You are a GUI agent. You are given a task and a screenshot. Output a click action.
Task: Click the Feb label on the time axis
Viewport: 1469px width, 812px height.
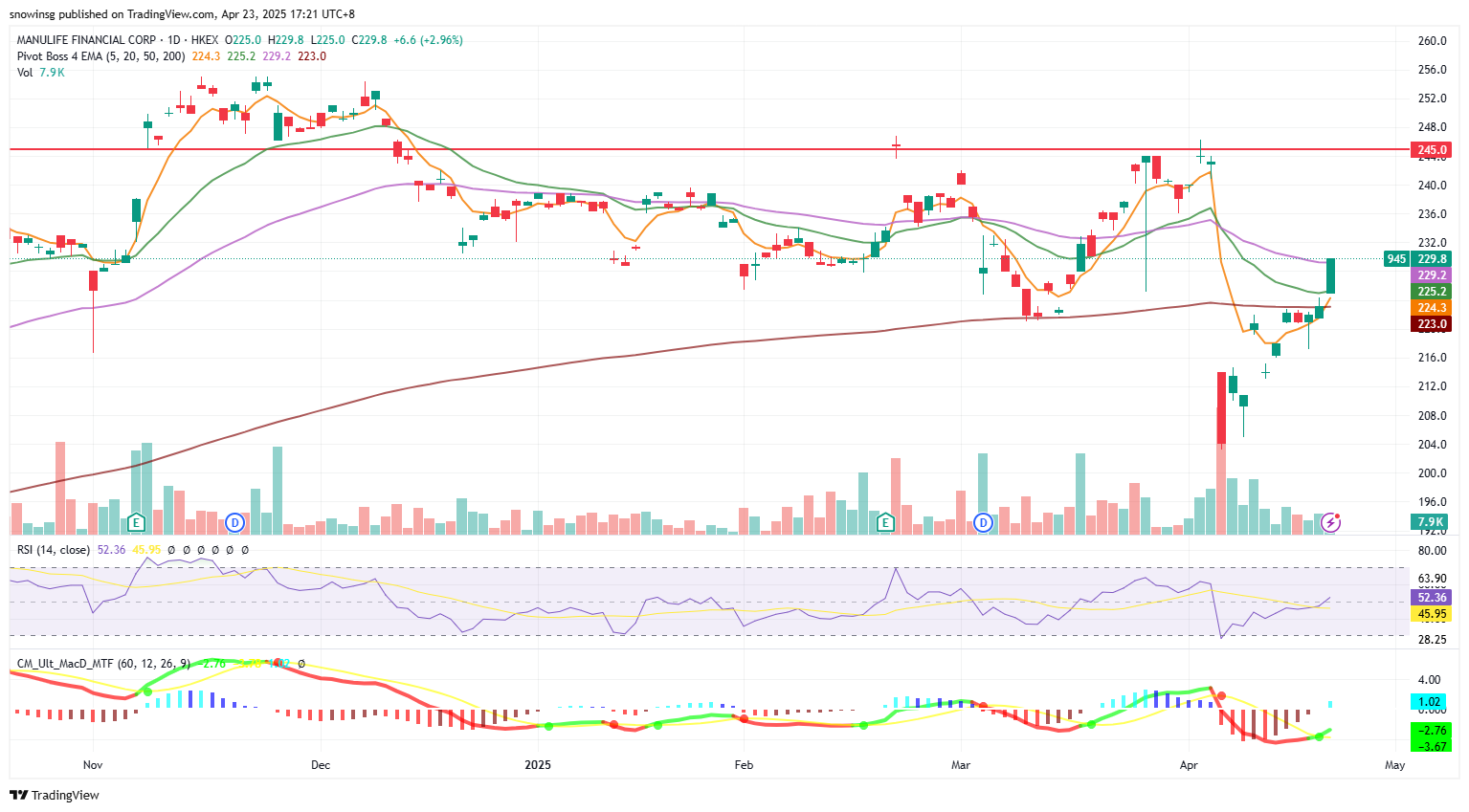[744, 765]
